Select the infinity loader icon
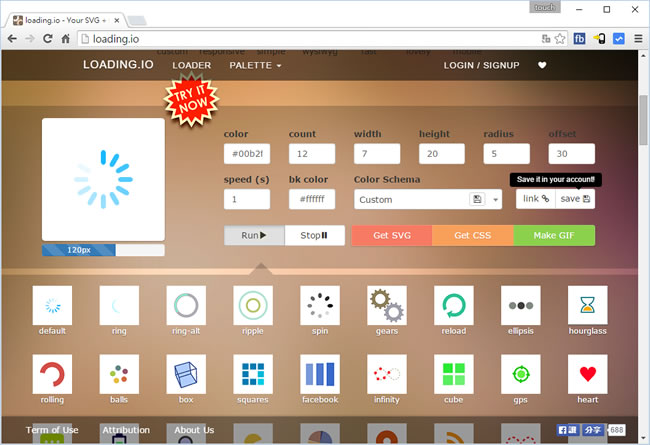Image resolution: width=650 pixels, height=445 pixels. 387,374
